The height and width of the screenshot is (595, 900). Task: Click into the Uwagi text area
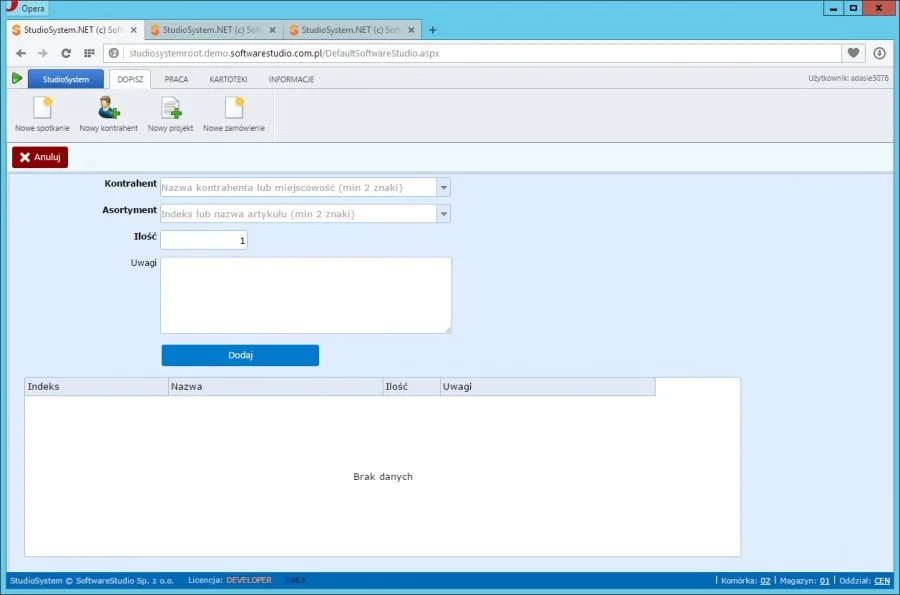[x=306, y=295]
